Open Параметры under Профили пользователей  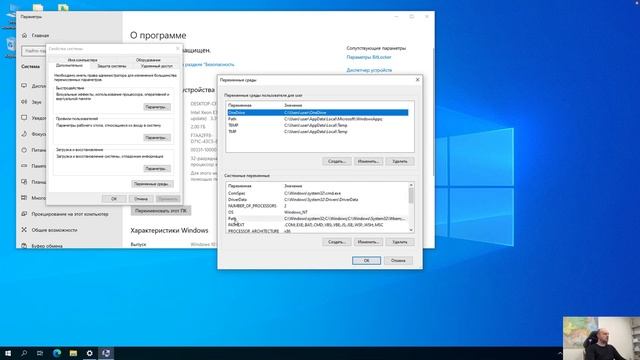157,138
